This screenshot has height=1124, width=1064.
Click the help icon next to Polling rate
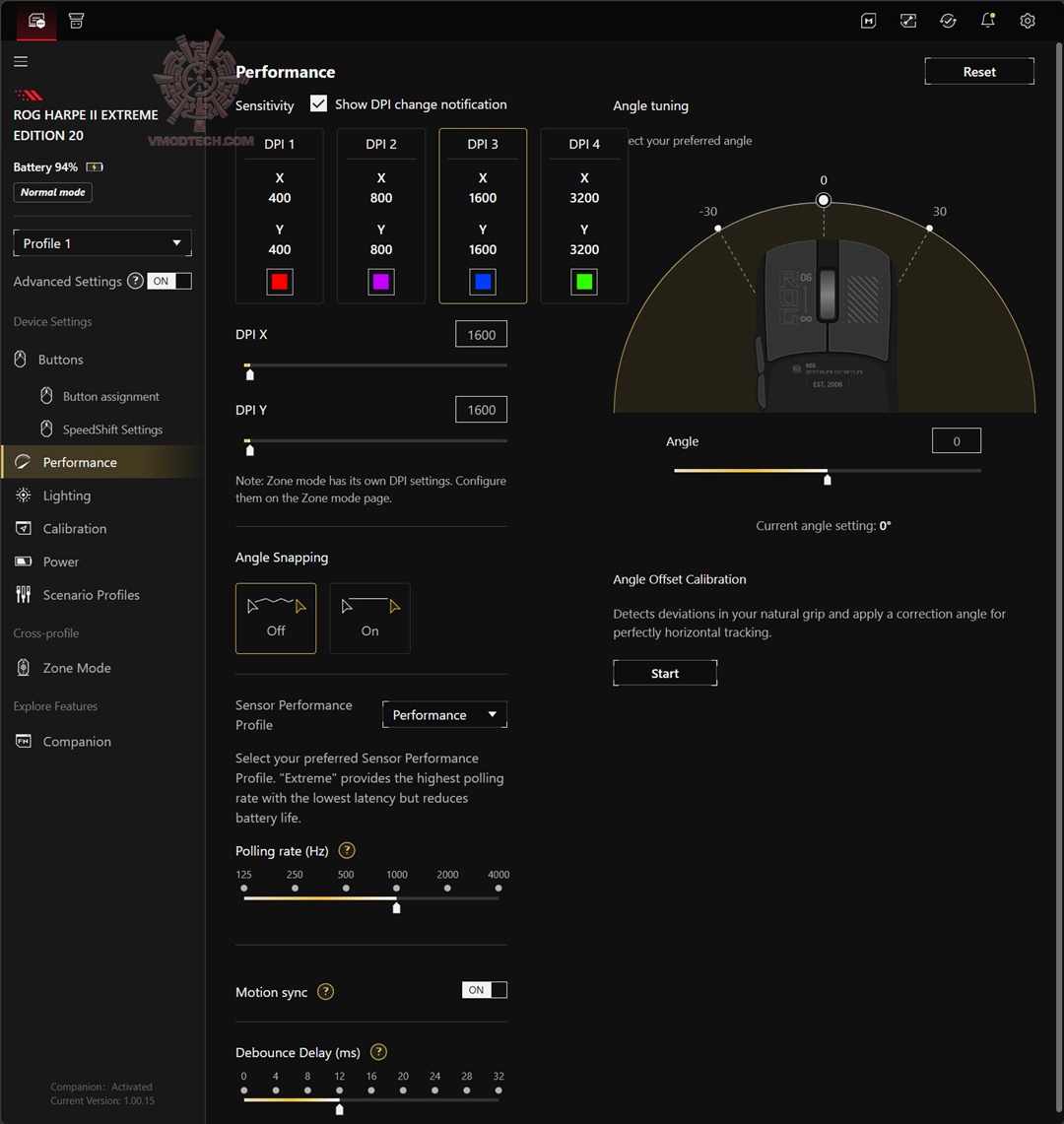[347, 851]
